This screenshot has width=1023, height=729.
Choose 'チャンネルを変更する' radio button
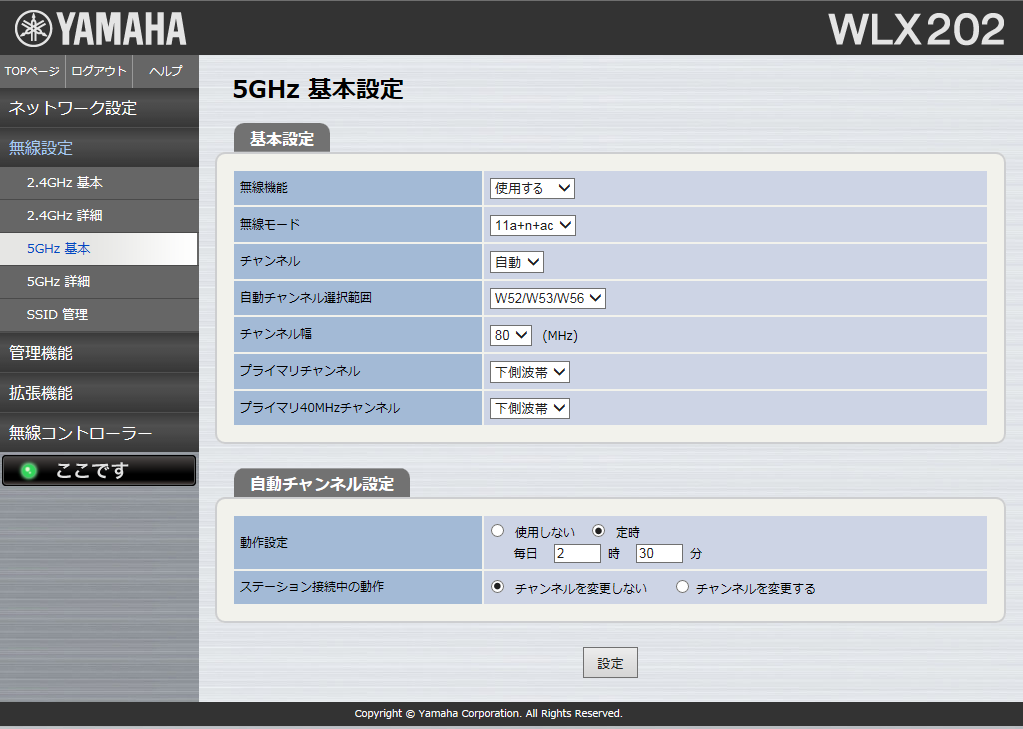tap(683, 587)
